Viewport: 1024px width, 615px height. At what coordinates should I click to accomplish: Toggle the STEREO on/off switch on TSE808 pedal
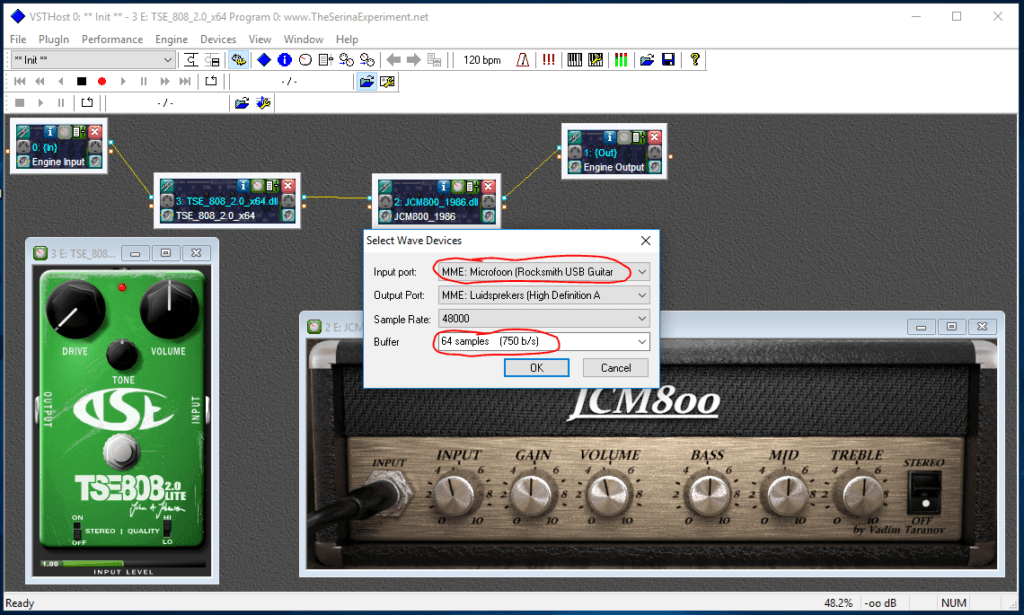pyautogui.click(x=78, y=530)
